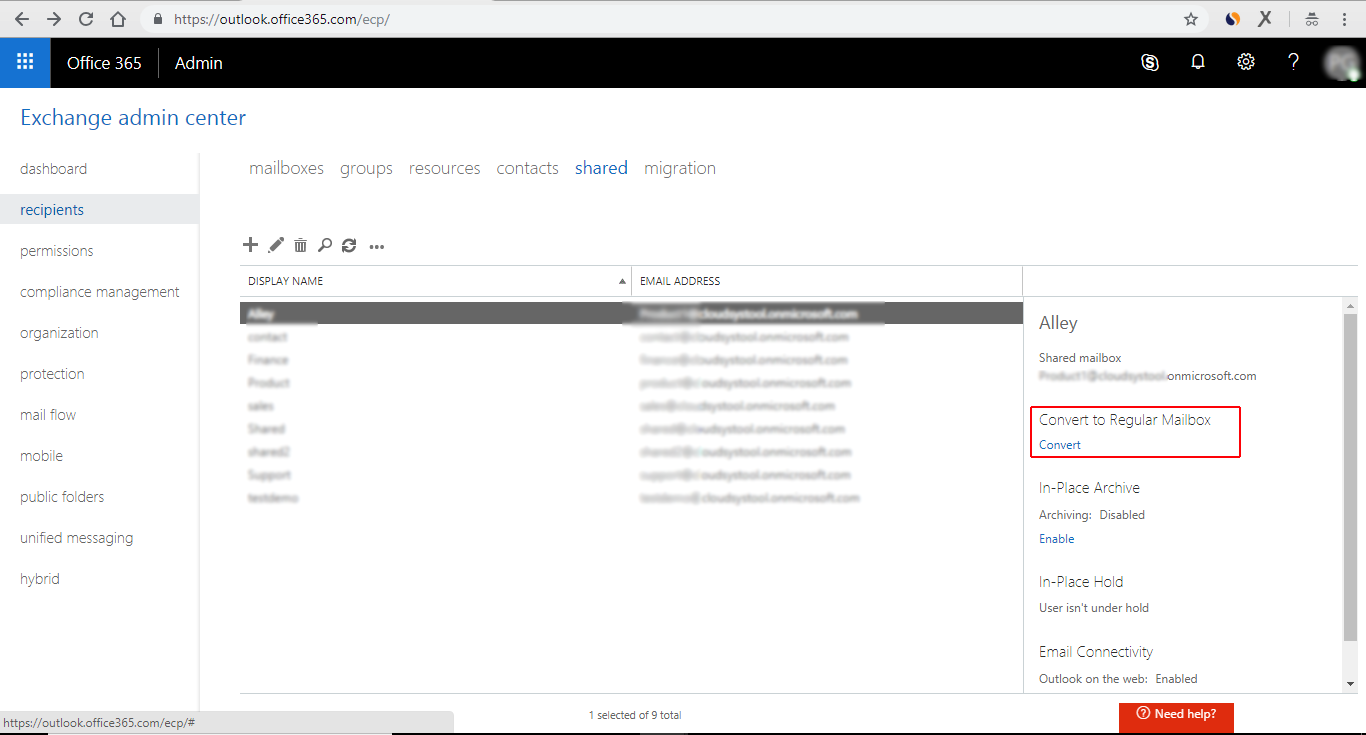Open the Office 365 settings gear
The width and height of the screenshot is (1366, 735).
click(1245, 61)
